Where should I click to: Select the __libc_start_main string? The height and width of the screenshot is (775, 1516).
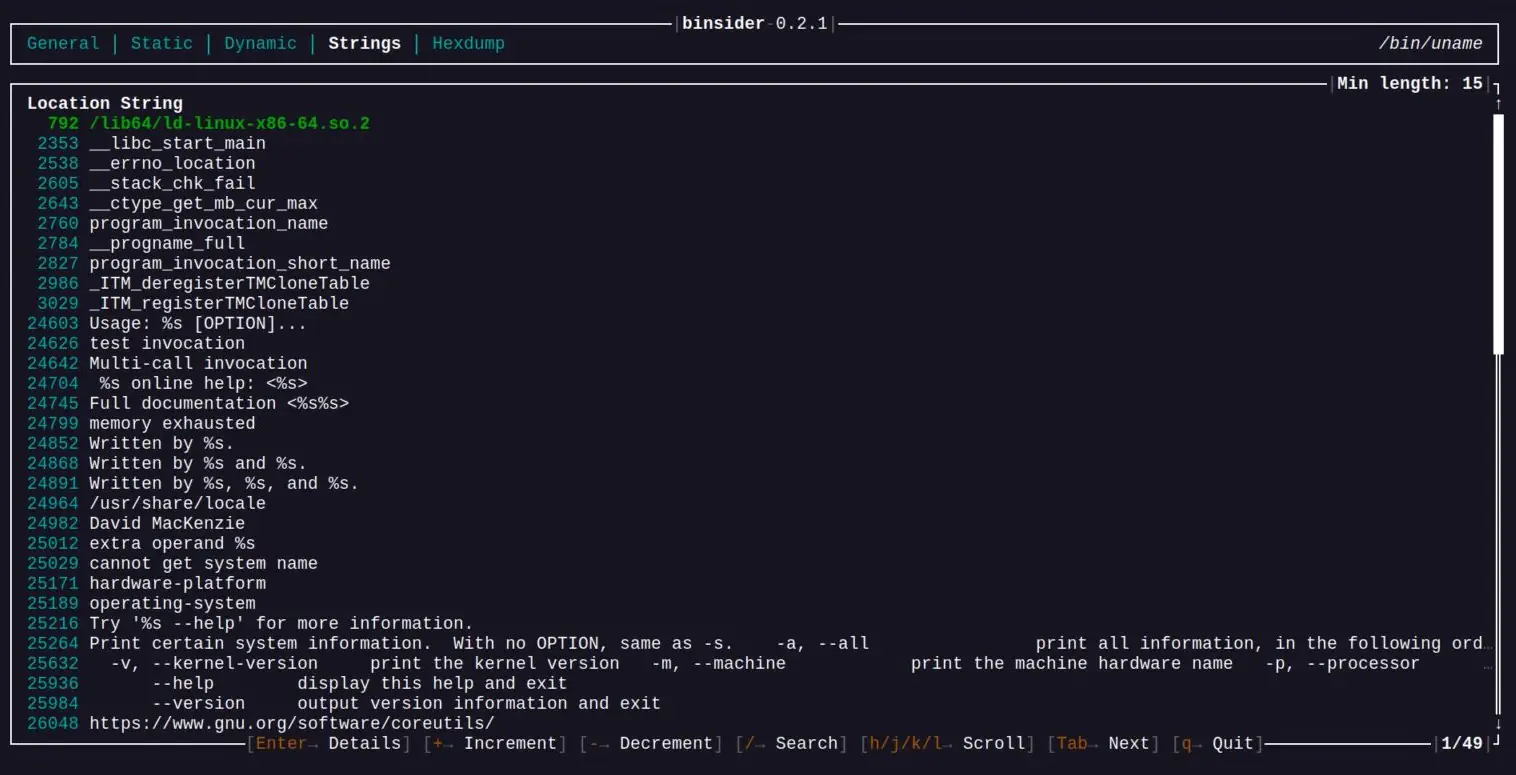pyautogui.click(x=177, y=144)
